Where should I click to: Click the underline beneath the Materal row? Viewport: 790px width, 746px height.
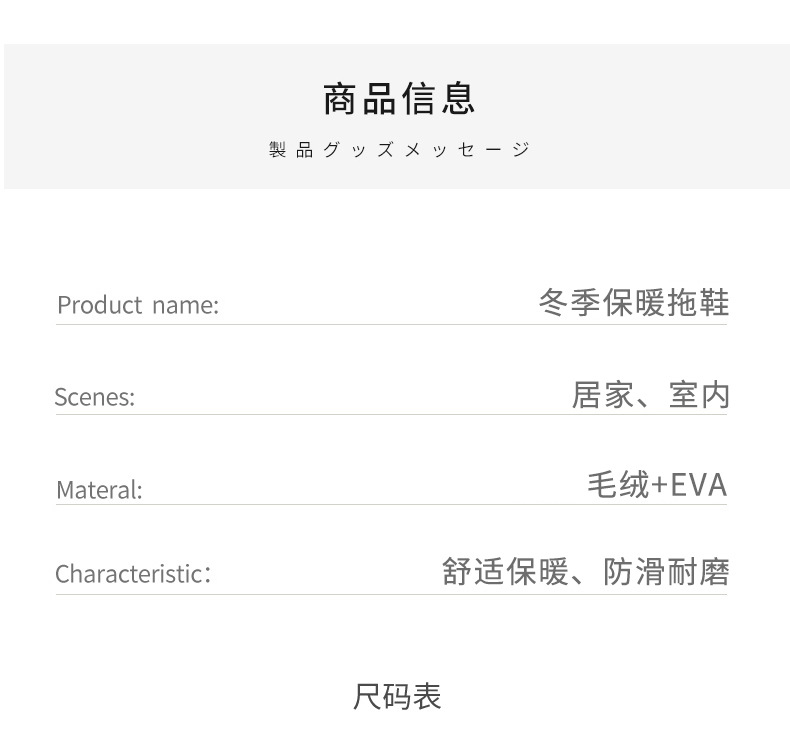391,504
